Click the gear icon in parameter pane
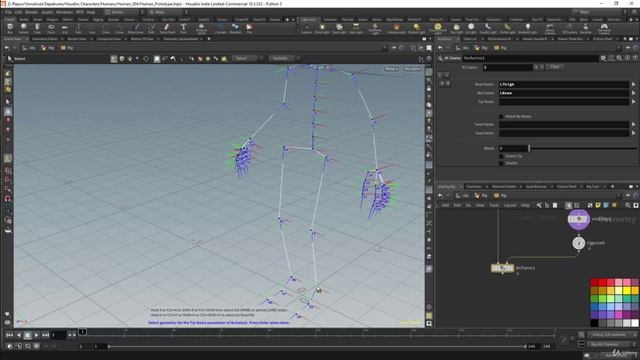The width and height of the screenshot is (640, 360). point(603,58)
